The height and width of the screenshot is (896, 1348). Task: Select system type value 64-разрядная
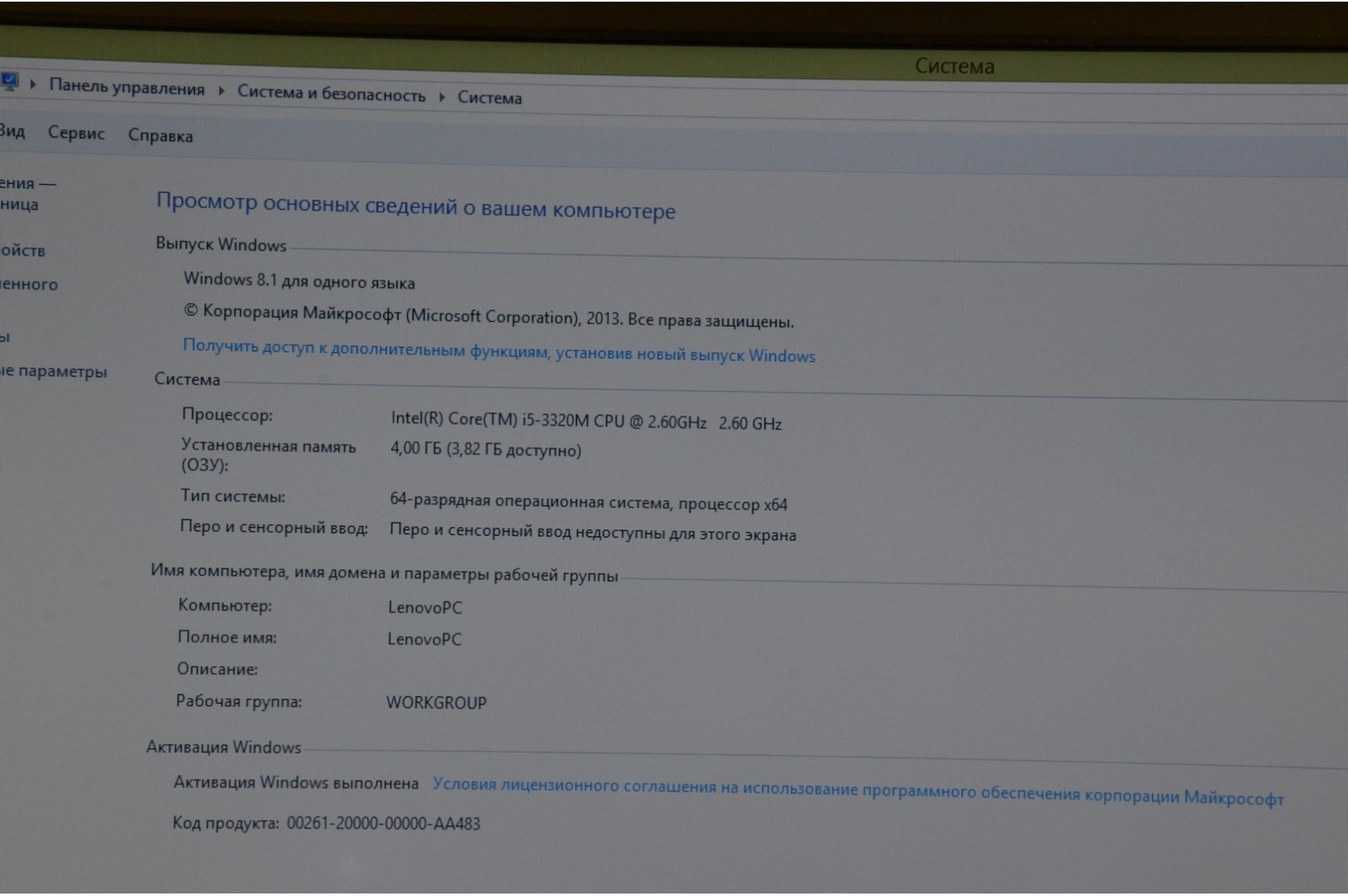coord(589,501)
